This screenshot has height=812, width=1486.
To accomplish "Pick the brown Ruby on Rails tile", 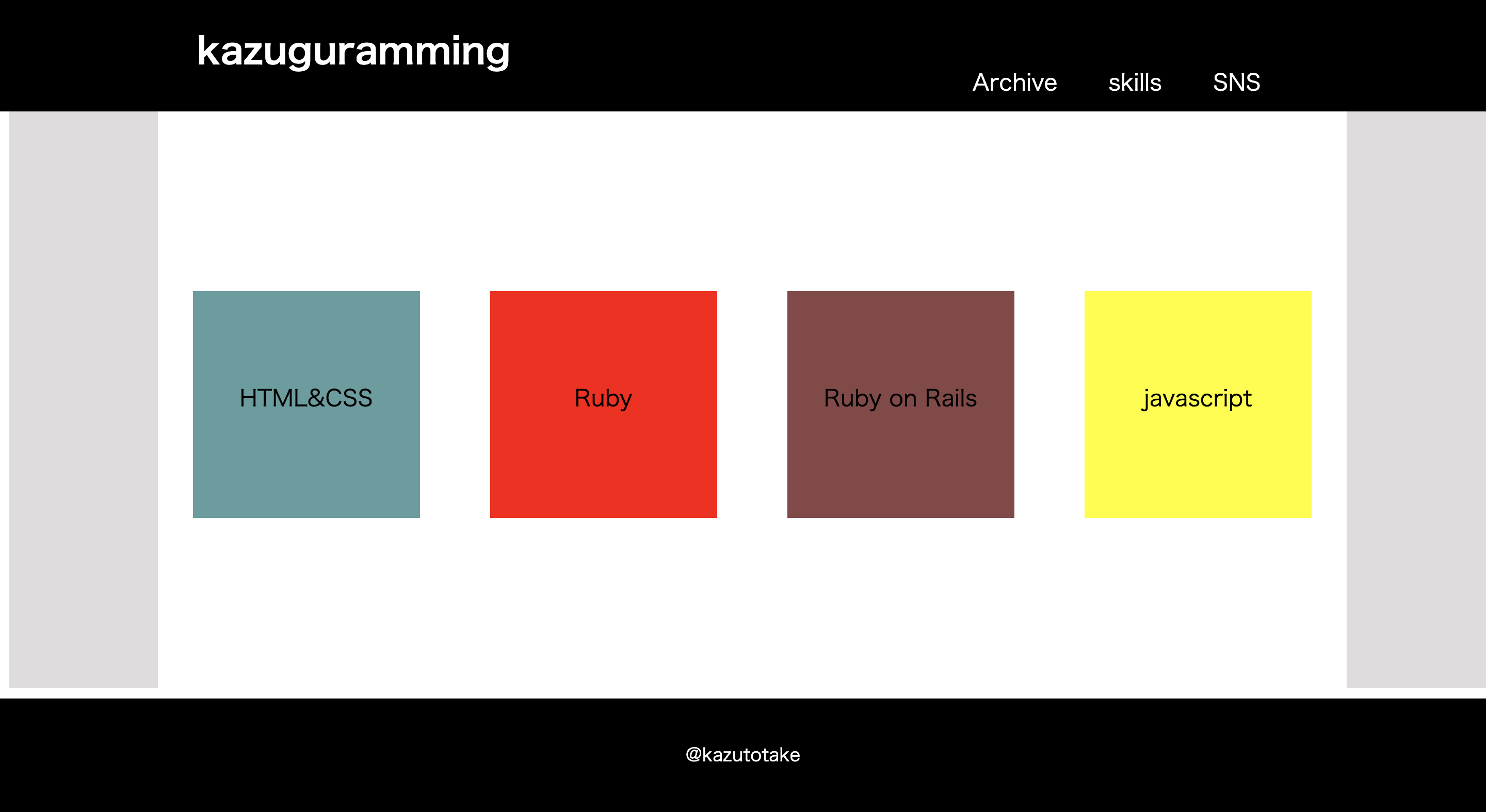I will tap(900, 404).
